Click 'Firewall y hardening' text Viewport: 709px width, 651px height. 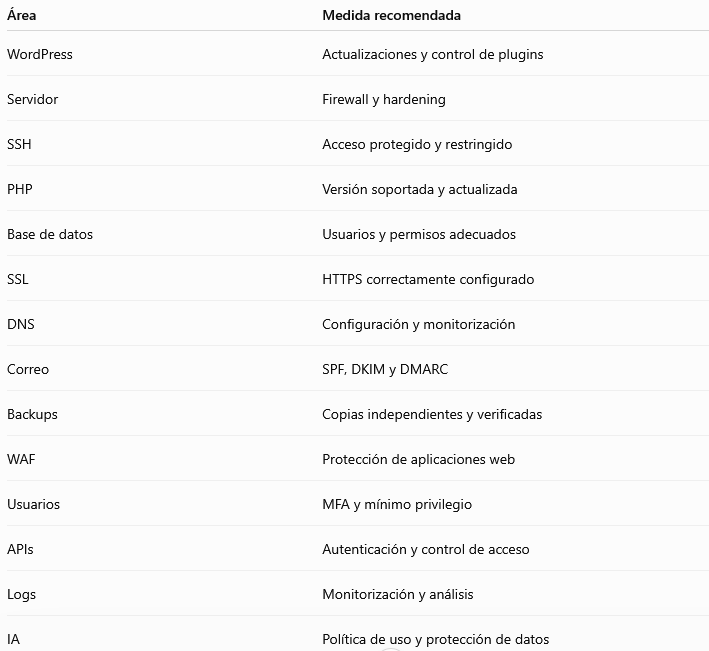[384, 99]
